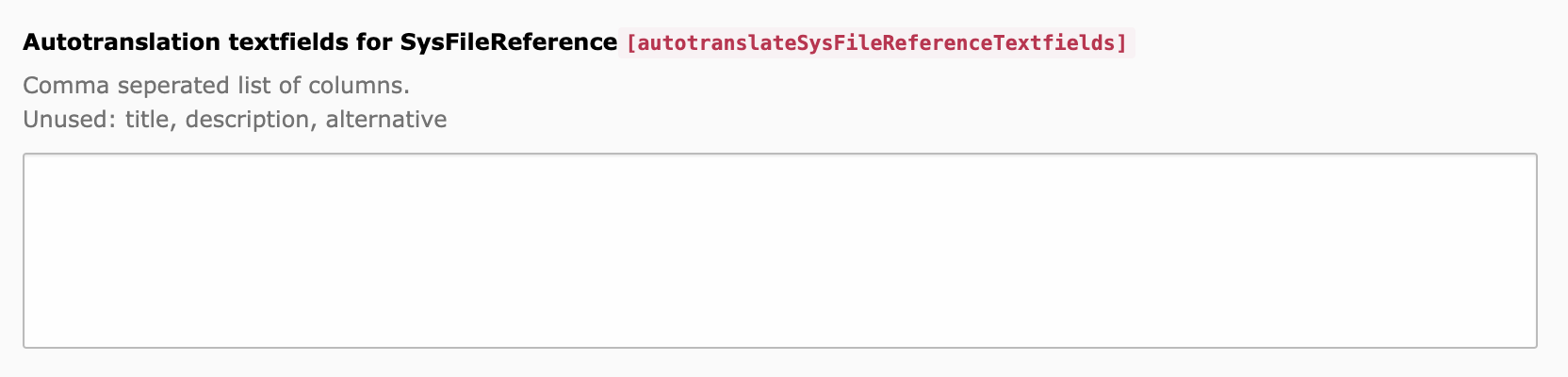1568x377 pixels.
Task: Click the 'Comma seperated list of columns.' hint
Action: point(216,86)
